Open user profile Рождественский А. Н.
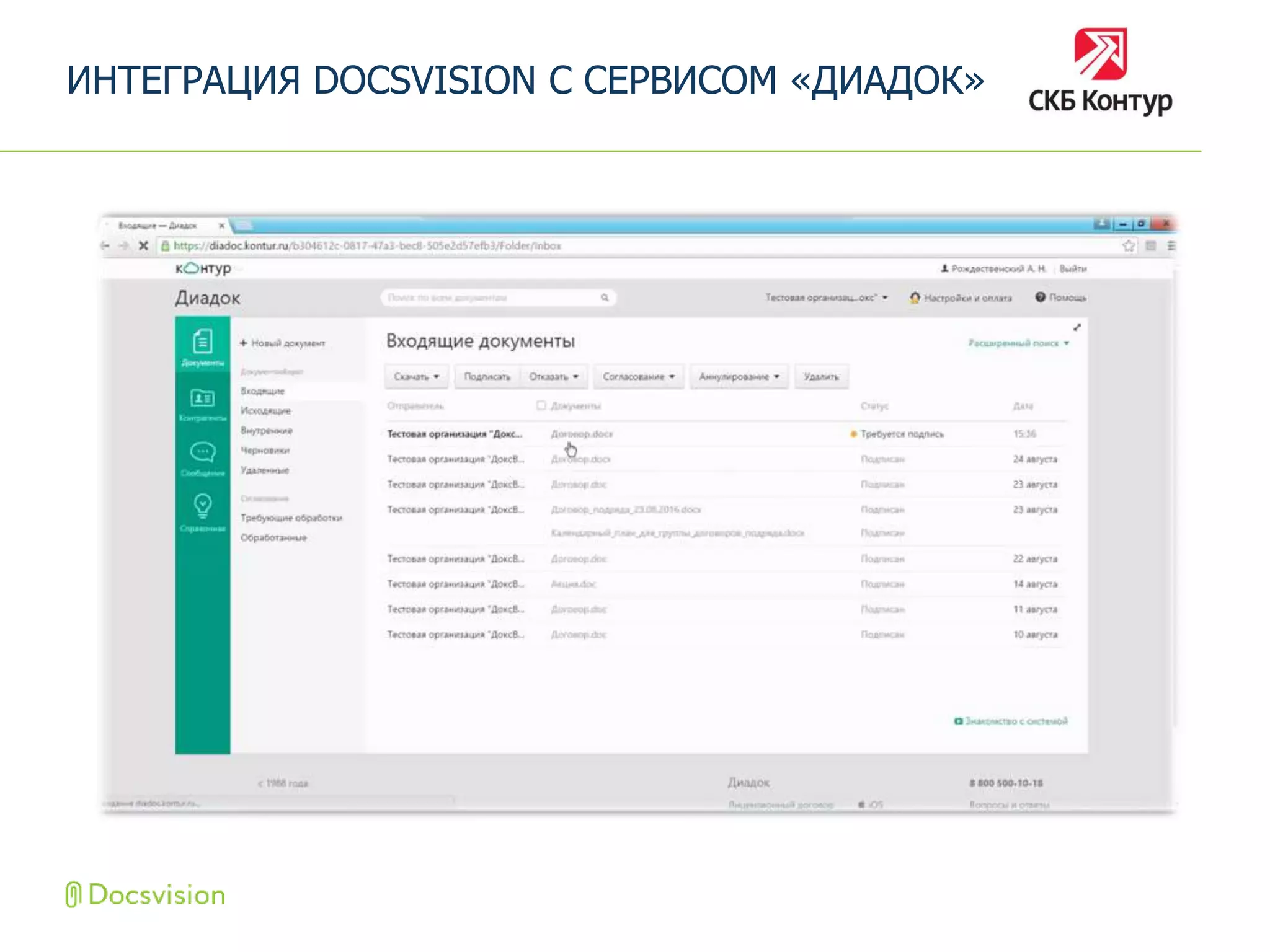 pyautogui.click(x=993, y=268)
